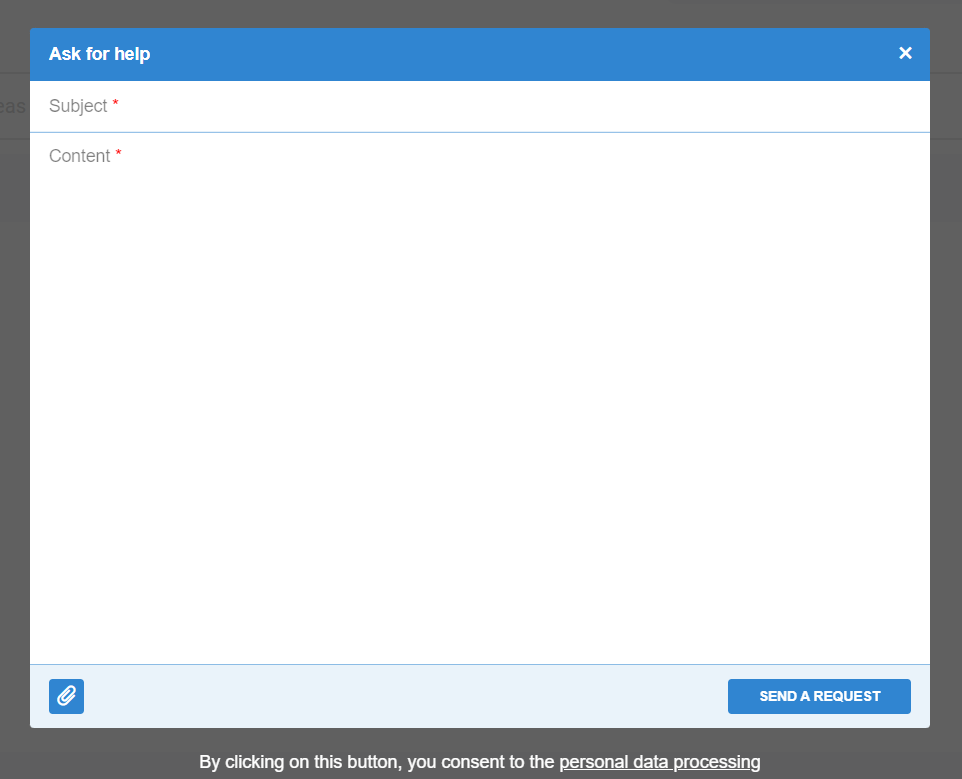Click the Ask for help dialog title
The height and width of the screenshot is (779, 962).
coord(99,54)
